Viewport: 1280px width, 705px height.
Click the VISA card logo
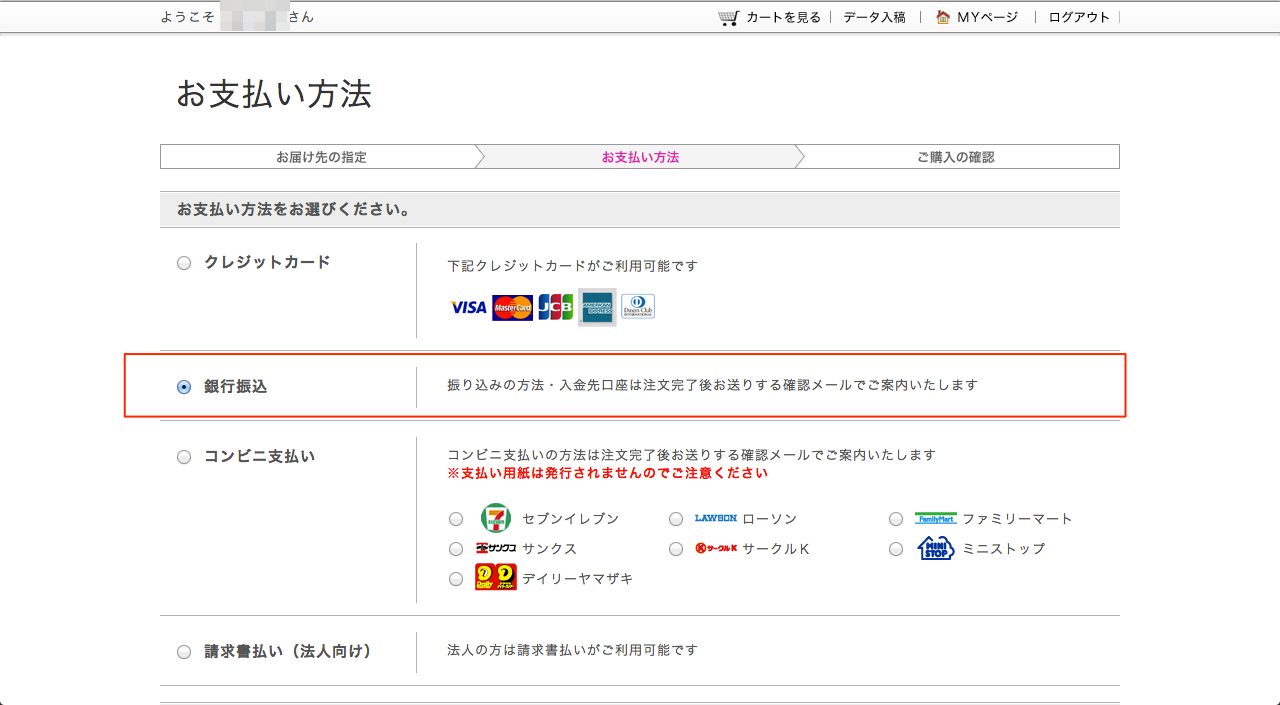coord(468,308)
